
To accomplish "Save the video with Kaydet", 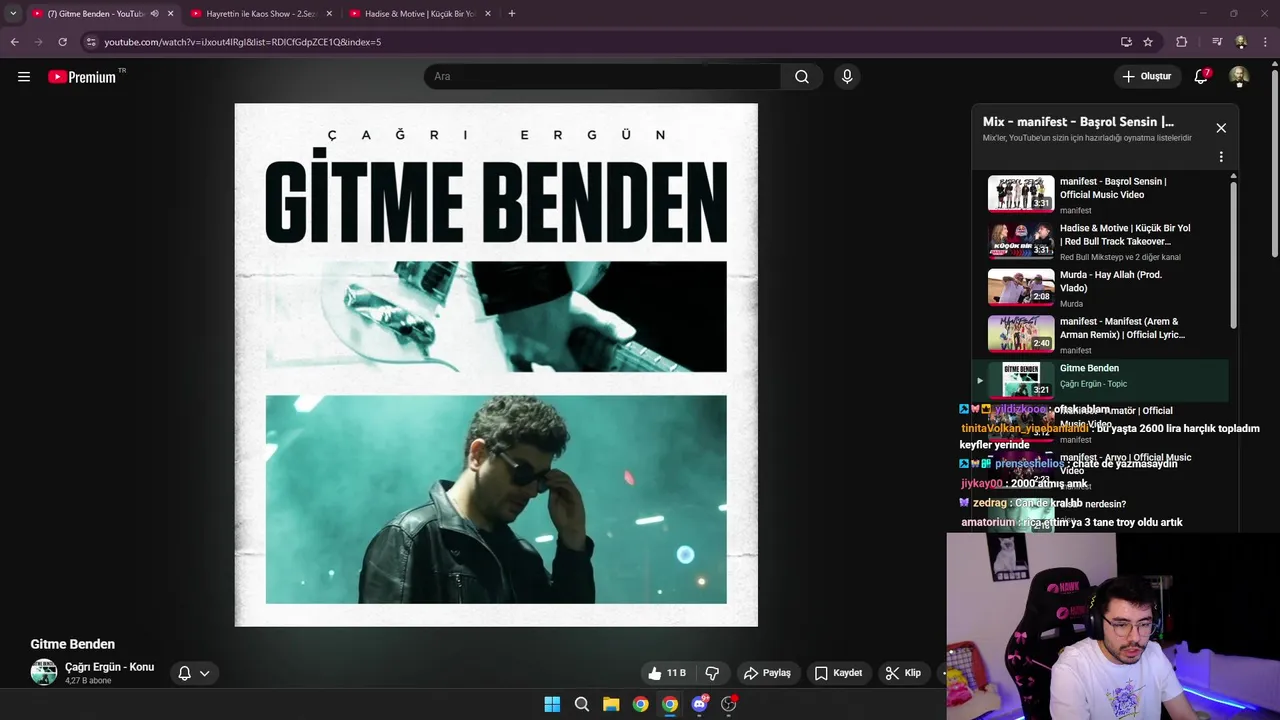I will (838, 673).
